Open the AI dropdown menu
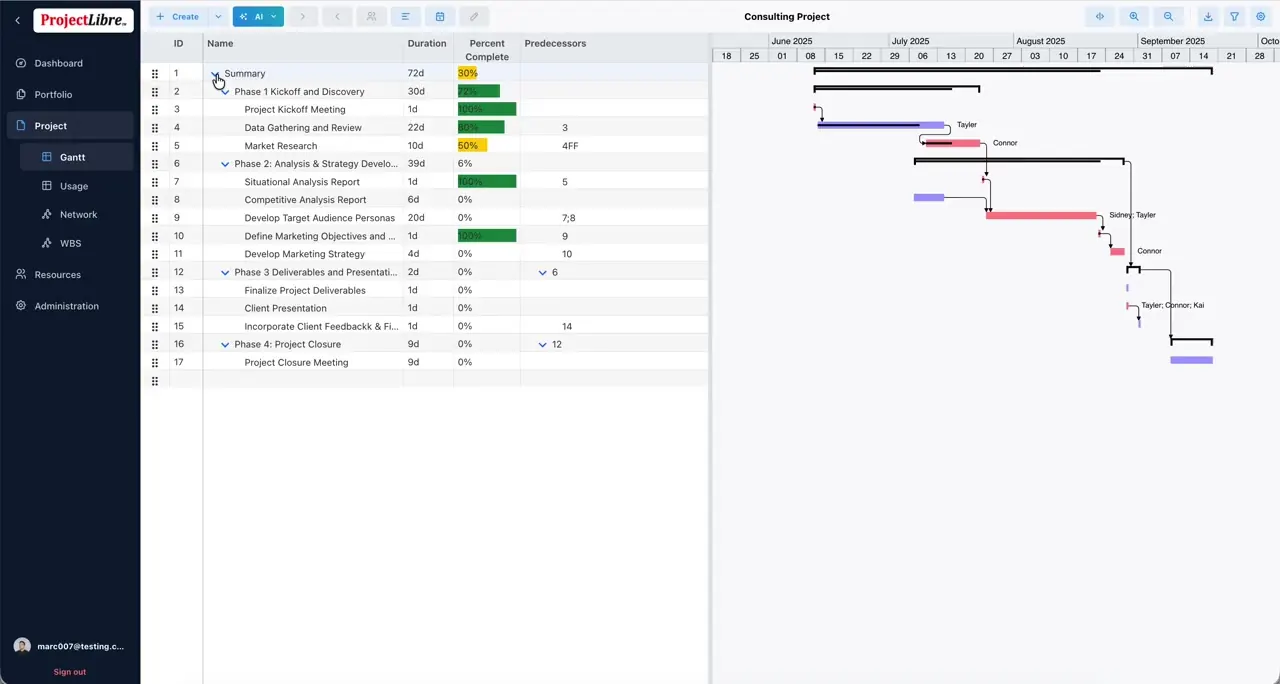The height and width of the screenshot is (684, 1280). pos(258,16)
